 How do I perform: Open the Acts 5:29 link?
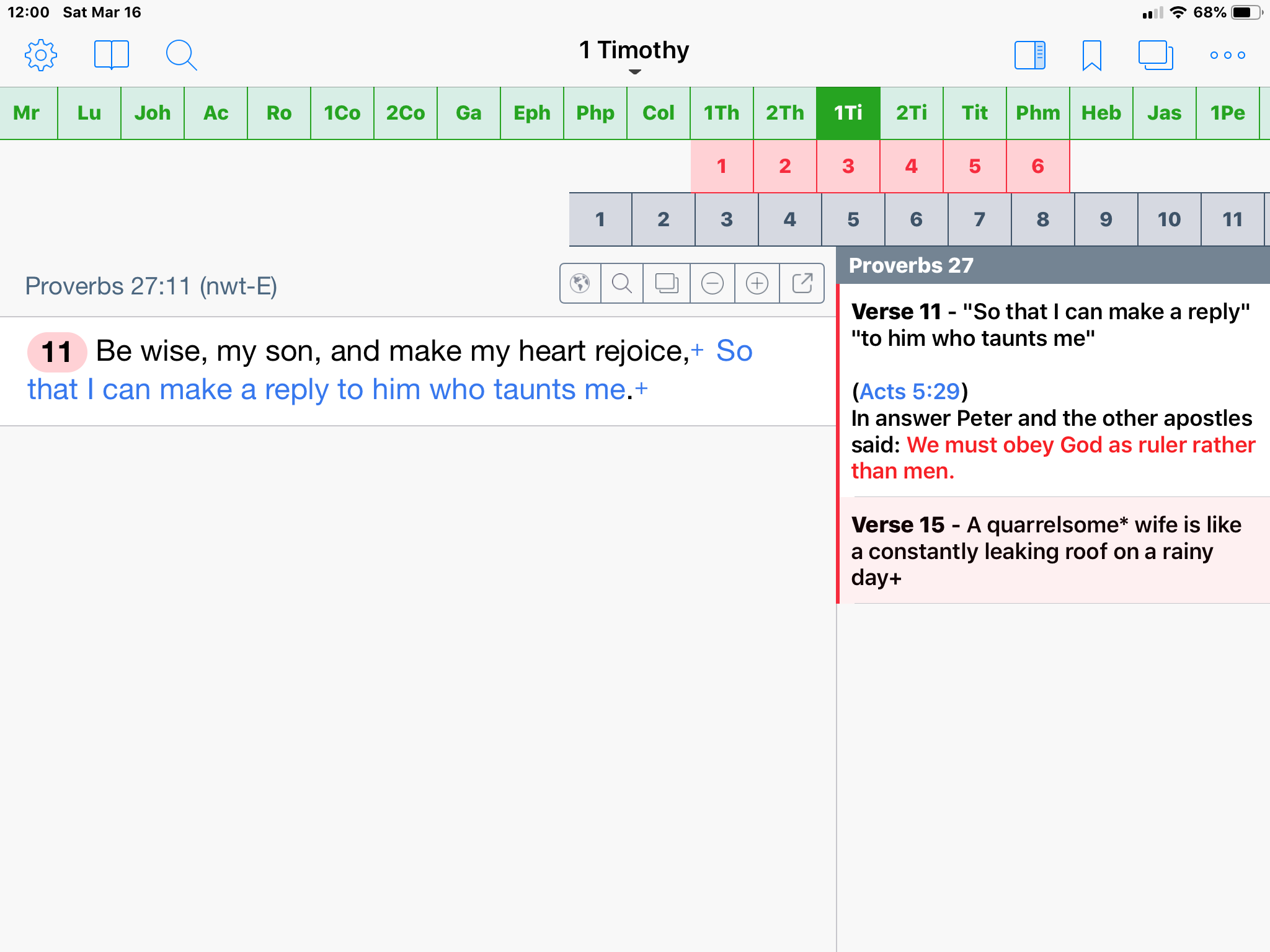point(909,392)
